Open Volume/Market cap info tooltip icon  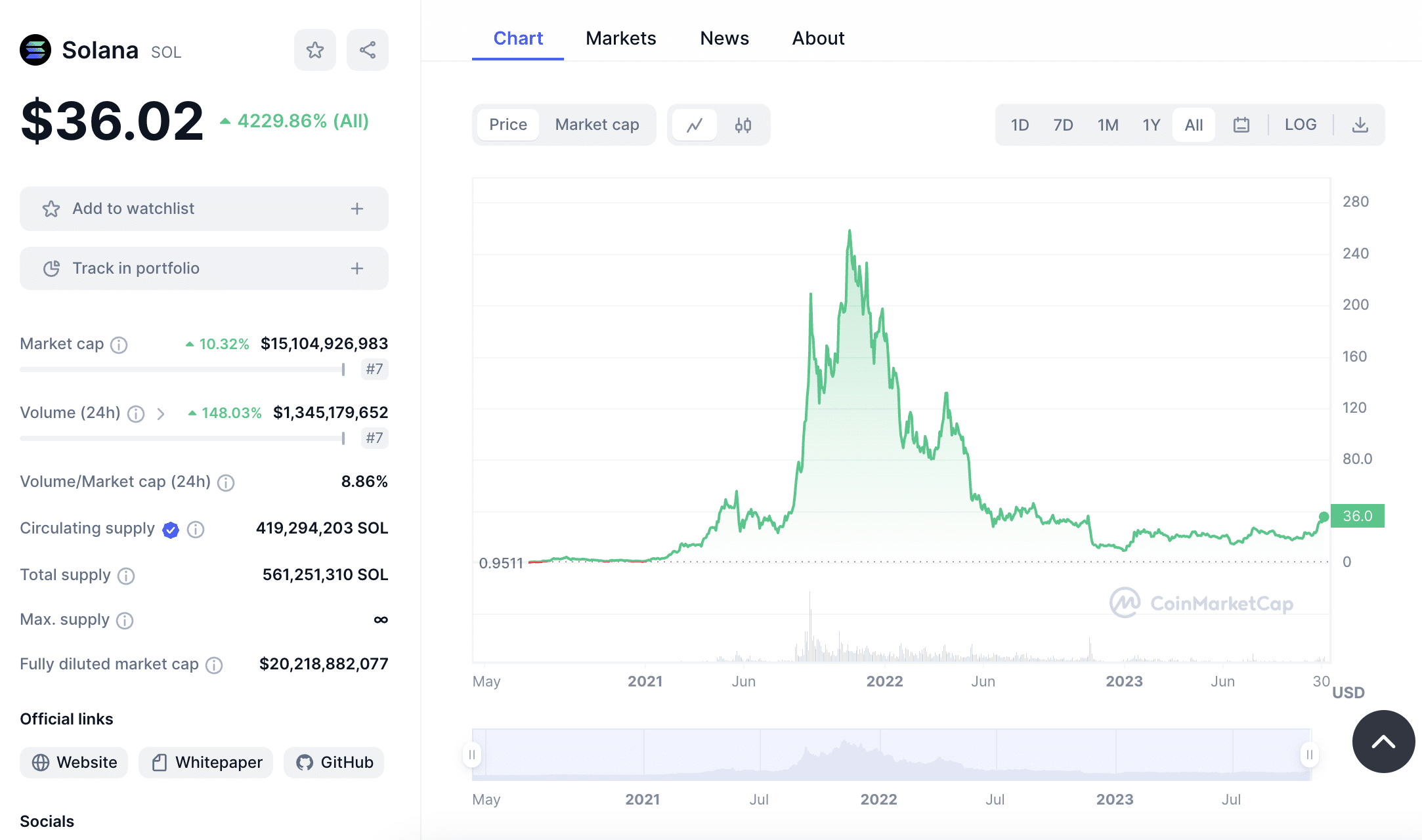(226, 482)
